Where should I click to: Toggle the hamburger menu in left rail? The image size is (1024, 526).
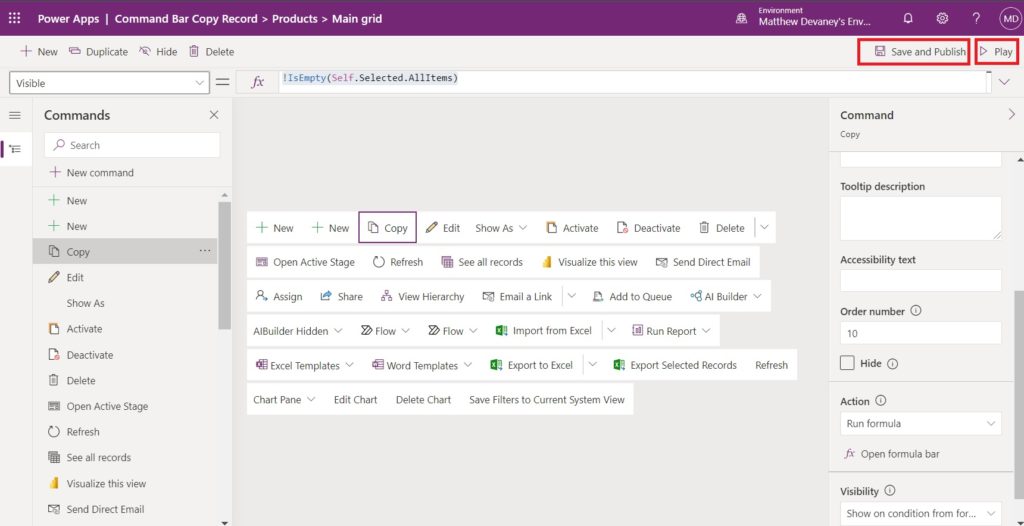click(x=15, y=116)
